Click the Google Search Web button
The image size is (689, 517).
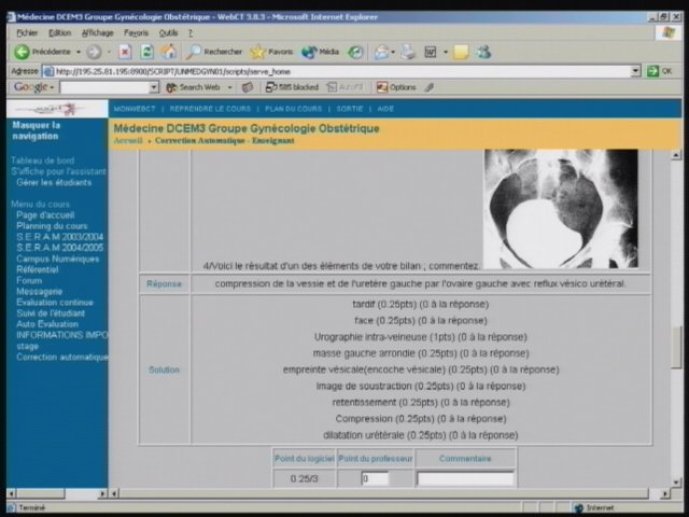tap(193, 87)
